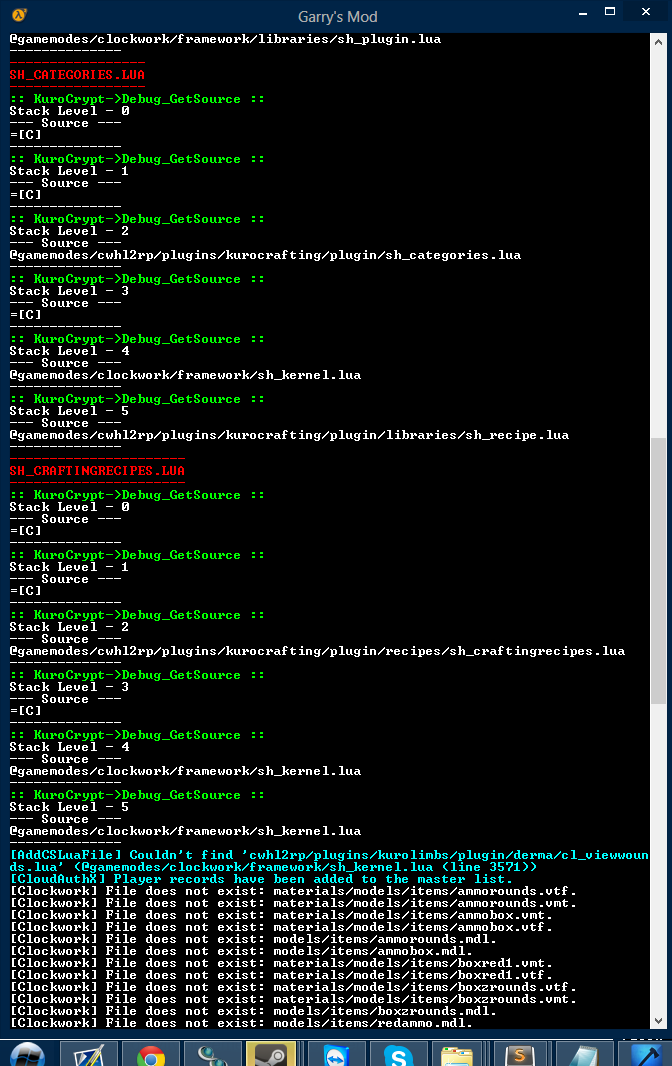This screenshot has width=672, height=1066.
Task: Minimize the Garry's Mod console window
Action: point(583,12)
